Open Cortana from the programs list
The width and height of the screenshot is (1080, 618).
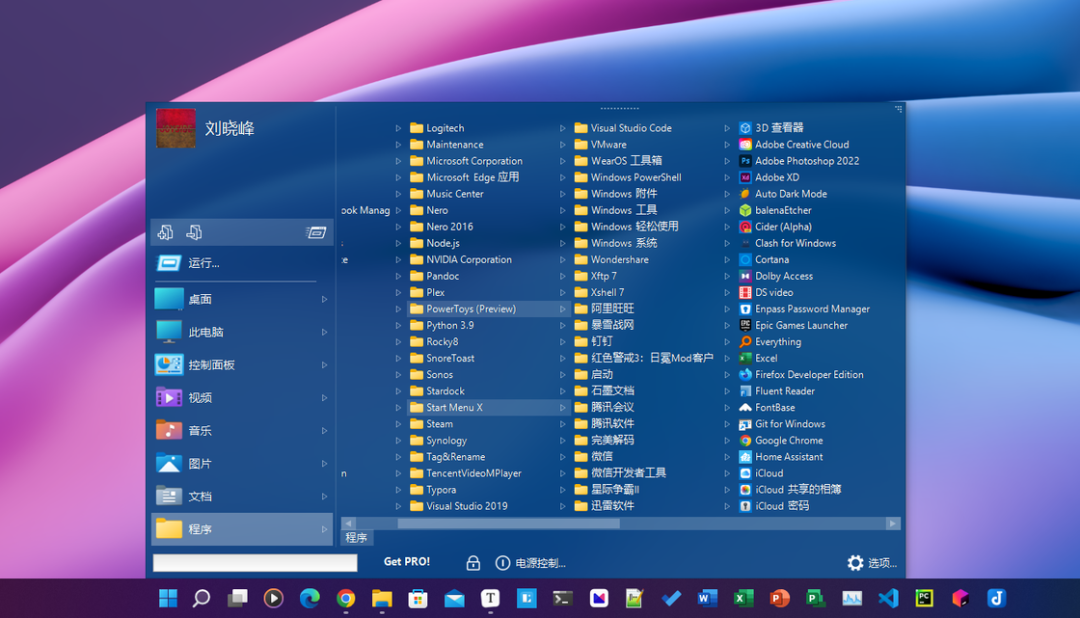[x=764, y=260]
